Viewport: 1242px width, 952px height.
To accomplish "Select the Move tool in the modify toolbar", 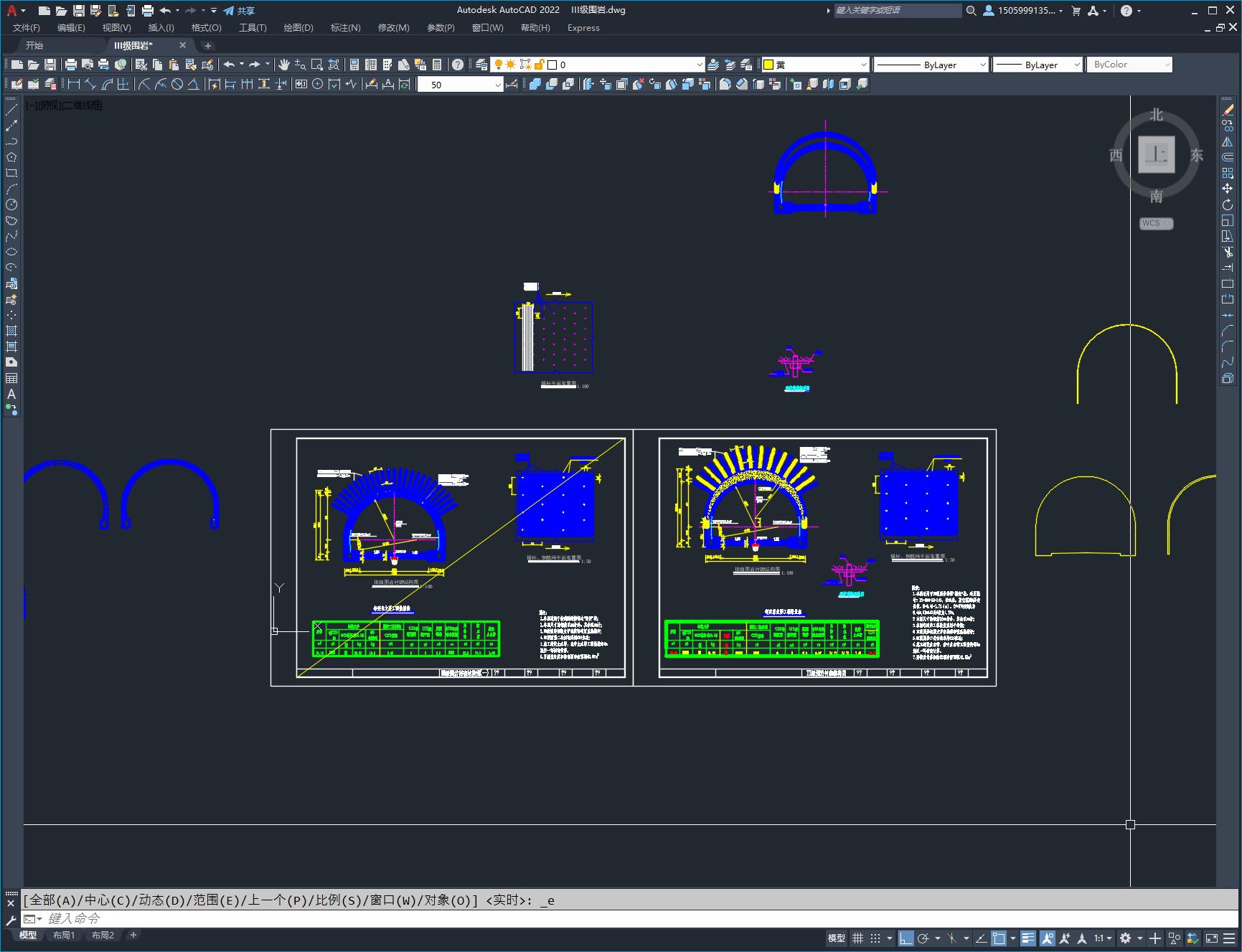I will click(1228, 189).
